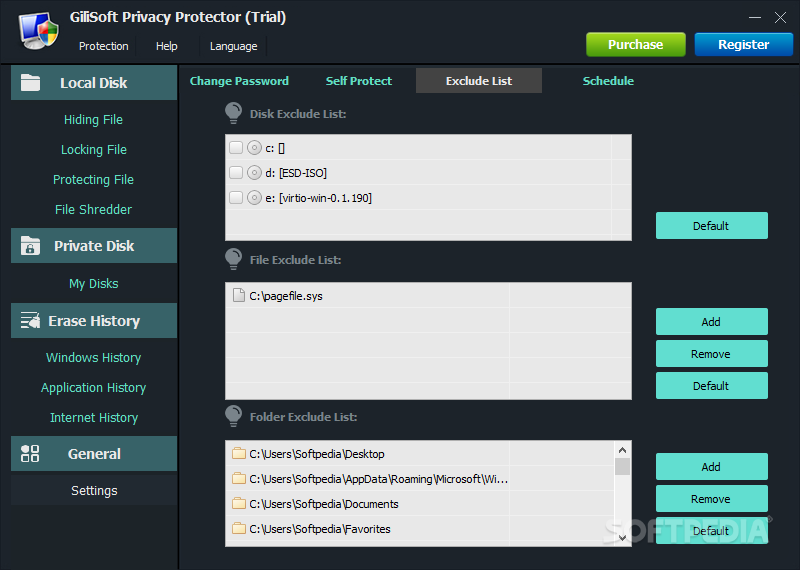
Task: Open the Help menu
Action: click(x=166, y=46)
